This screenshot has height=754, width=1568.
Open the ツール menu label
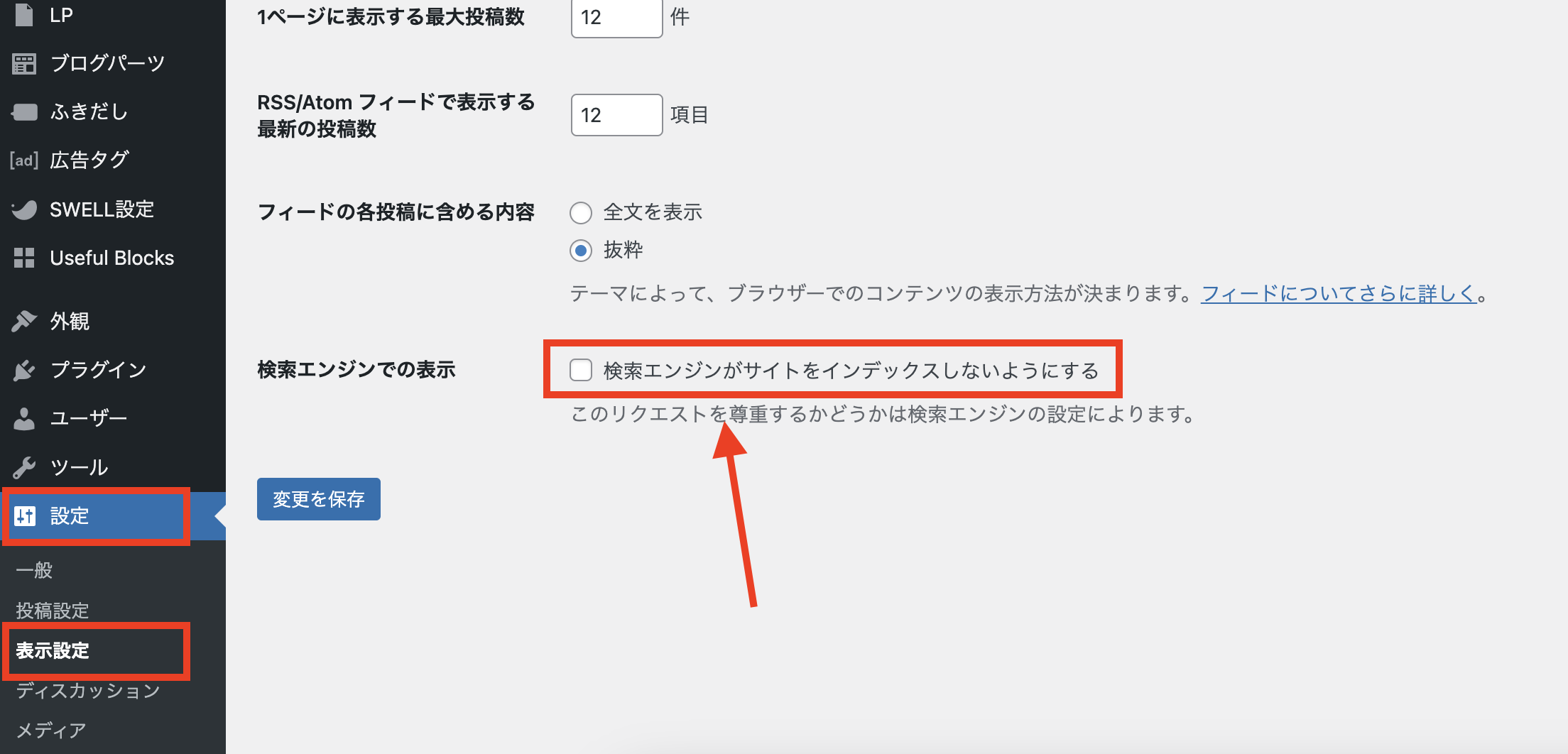pos(79,467)
